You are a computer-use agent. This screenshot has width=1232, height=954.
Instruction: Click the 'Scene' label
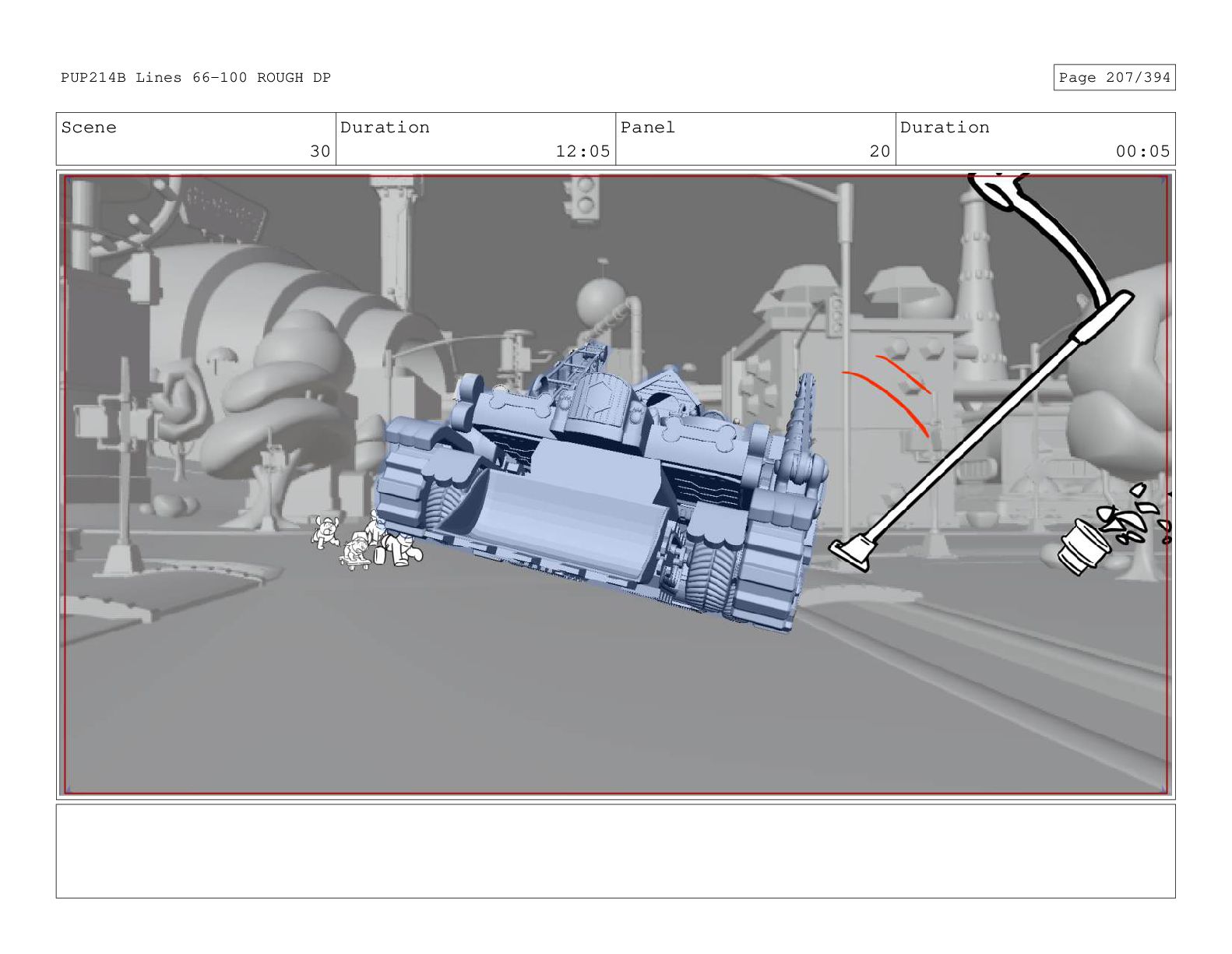point(89,128)
